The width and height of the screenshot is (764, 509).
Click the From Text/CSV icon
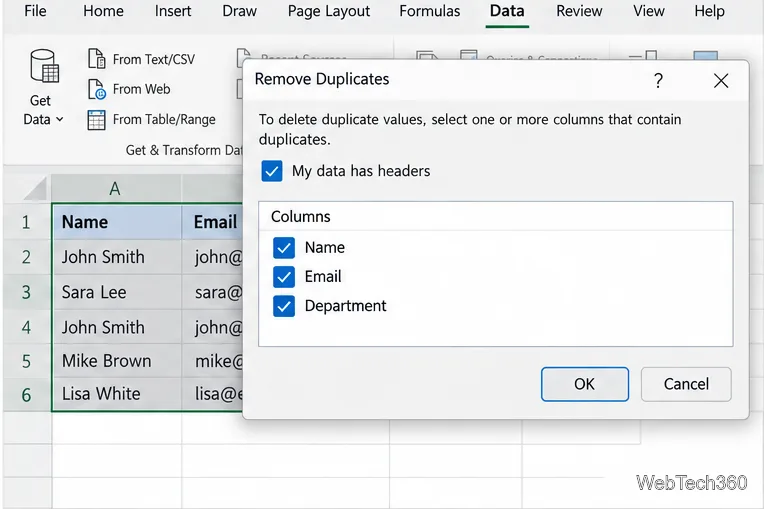96,58
